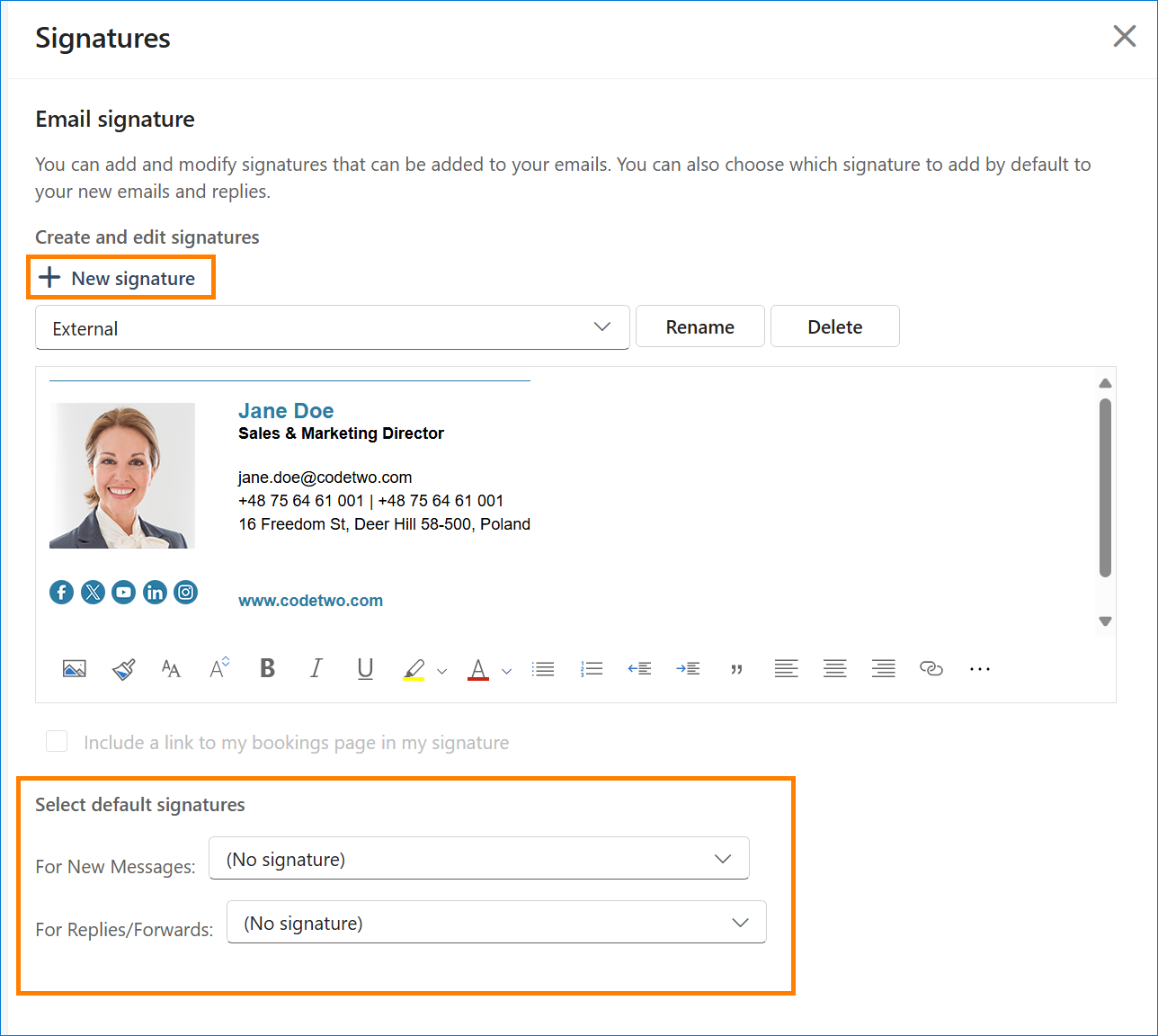Toggle bold formatting
The image size is (1158, 1036).
[x=267, y=668]
